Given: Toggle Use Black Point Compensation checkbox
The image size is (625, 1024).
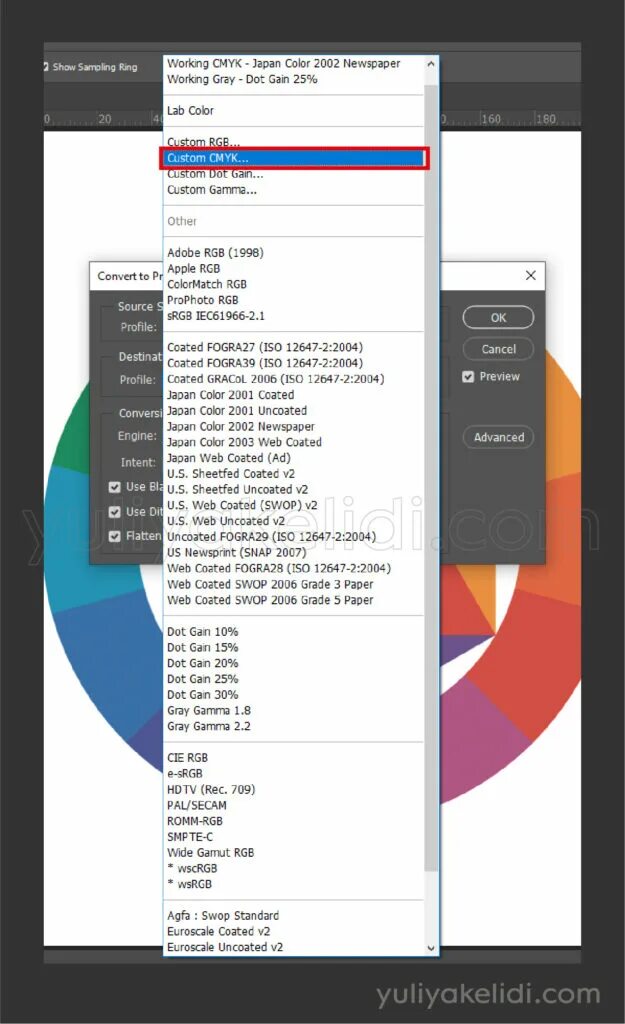Looking at the screenshot, I should tap(114, 487).
